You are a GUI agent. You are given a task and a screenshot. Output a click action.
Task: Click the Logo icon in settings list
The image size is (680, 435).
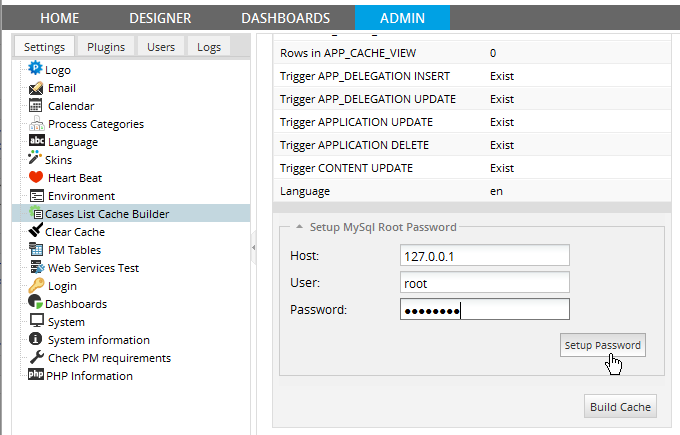(x=36, y=69)
